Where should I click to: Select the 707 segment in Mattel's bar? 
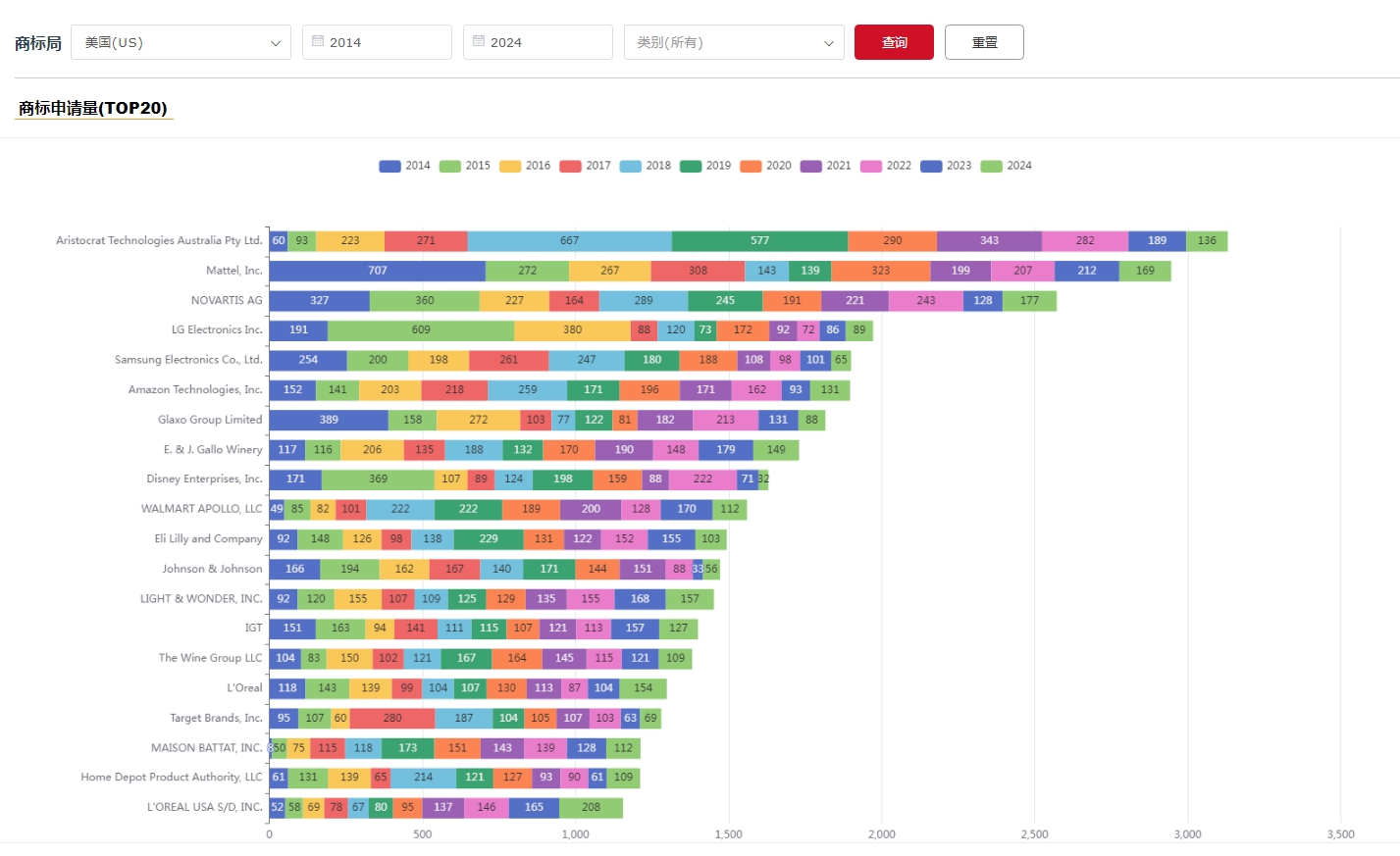tap(378, 271)
